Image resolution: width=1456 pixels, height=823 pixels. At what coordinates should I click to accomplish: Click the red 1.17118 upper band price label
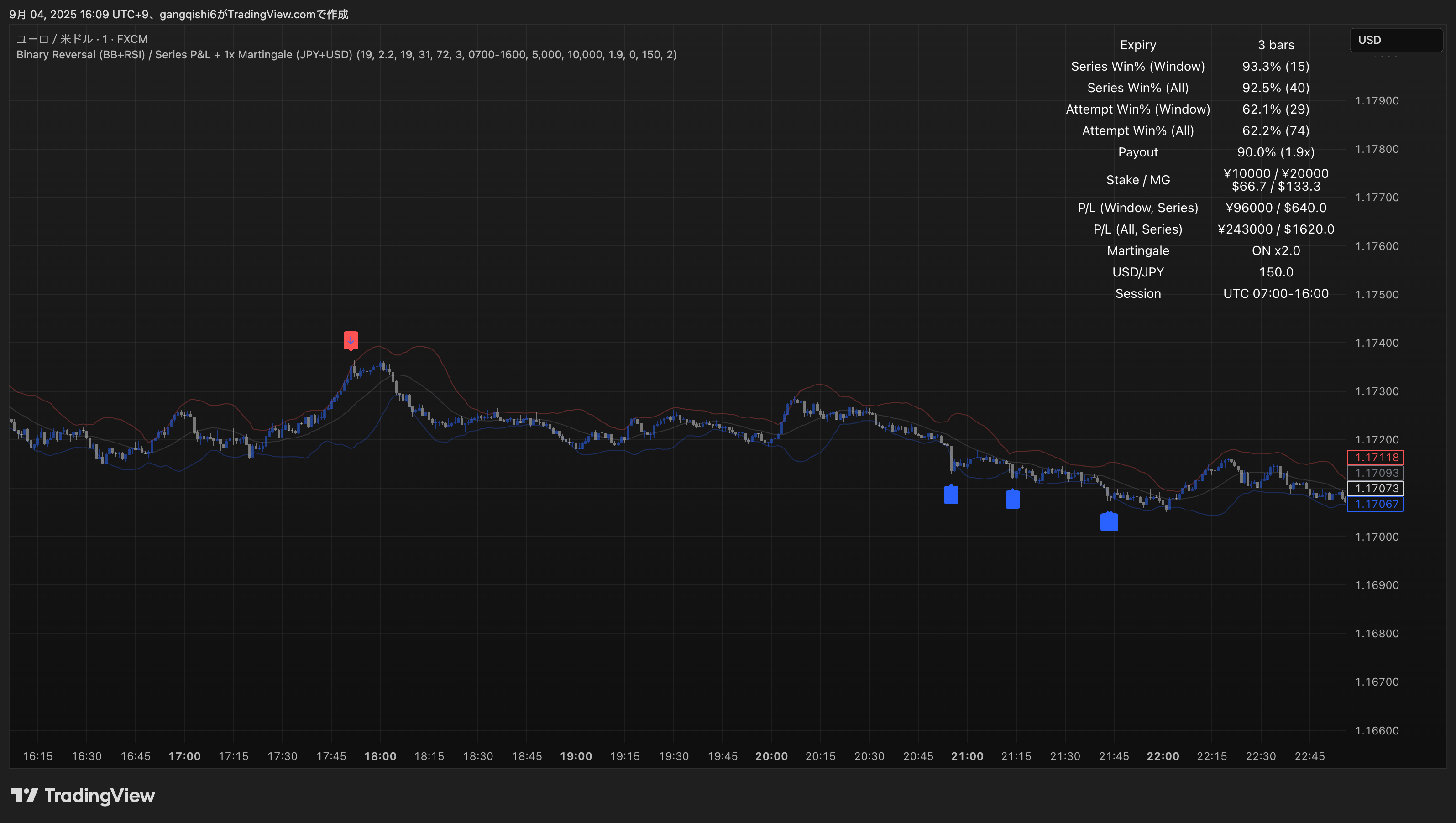pyautogui.click(x=1375, y=457)
